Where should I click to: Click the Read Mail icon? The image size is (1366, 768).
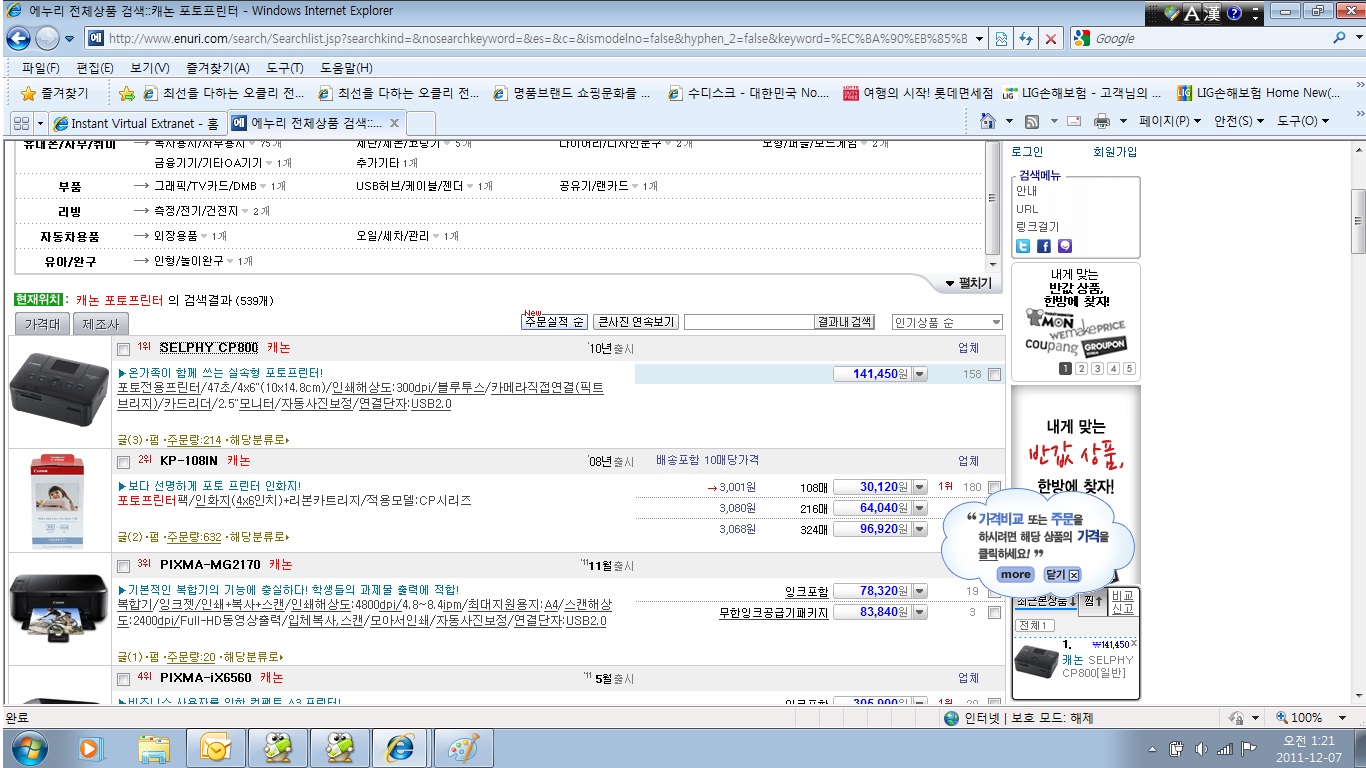tap(1074, 121)
